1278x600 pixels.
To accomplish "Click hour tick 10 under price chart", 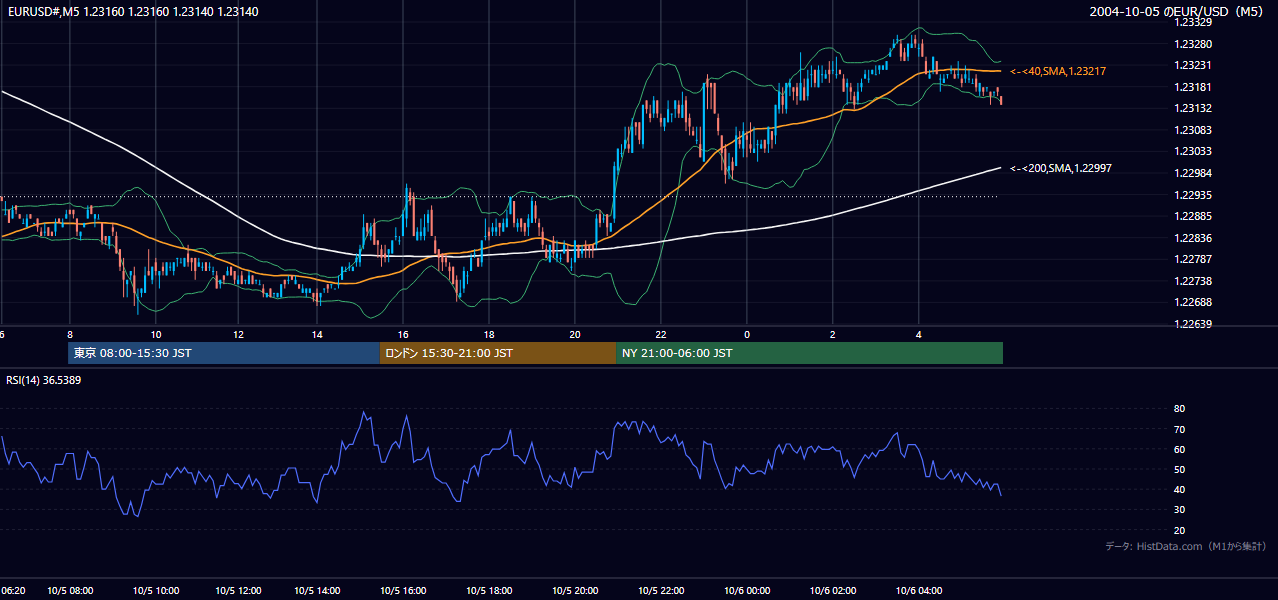I will click(x=156, y=334).
